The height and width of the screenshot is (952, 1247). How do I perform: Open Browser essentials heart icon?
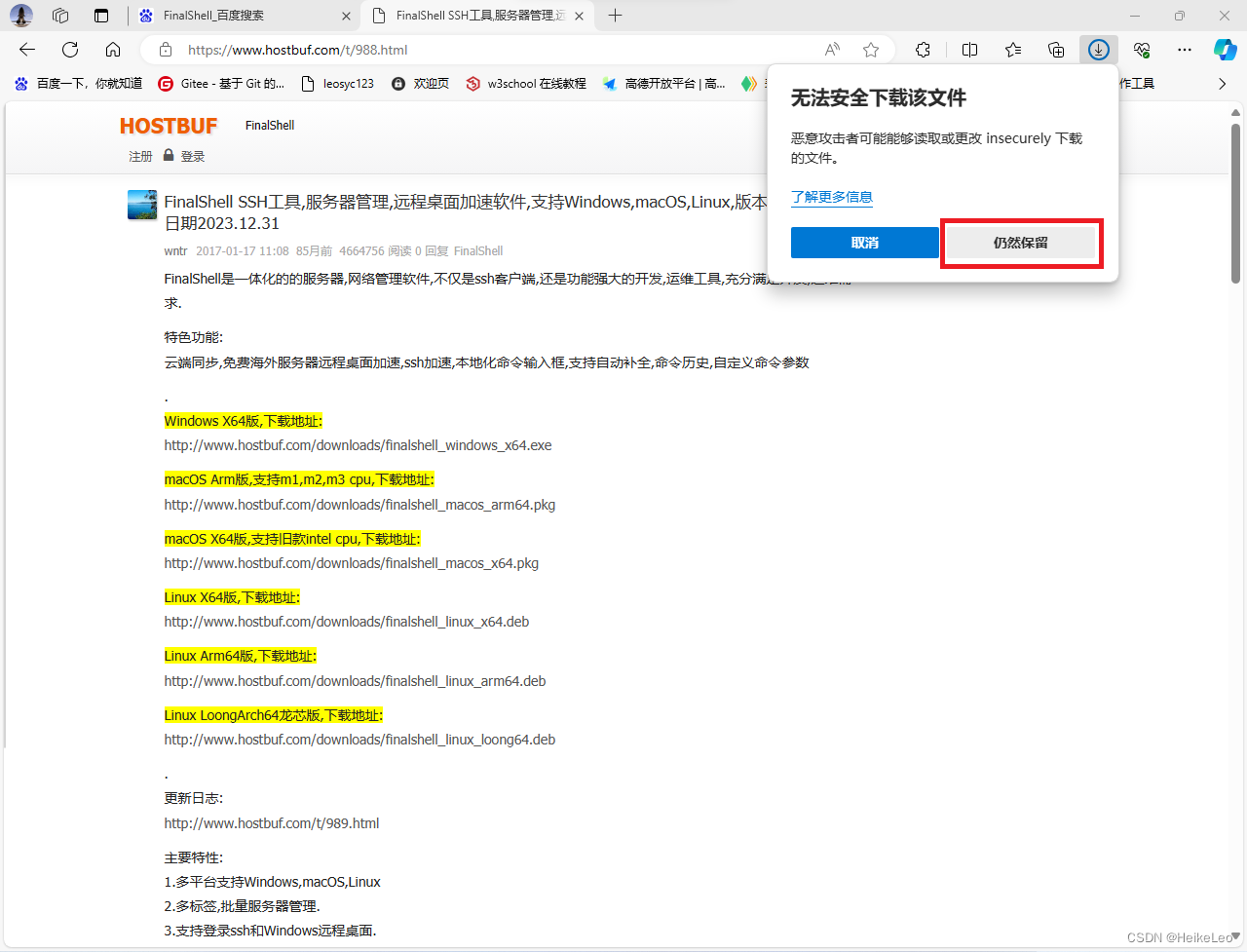point(1142,50)
